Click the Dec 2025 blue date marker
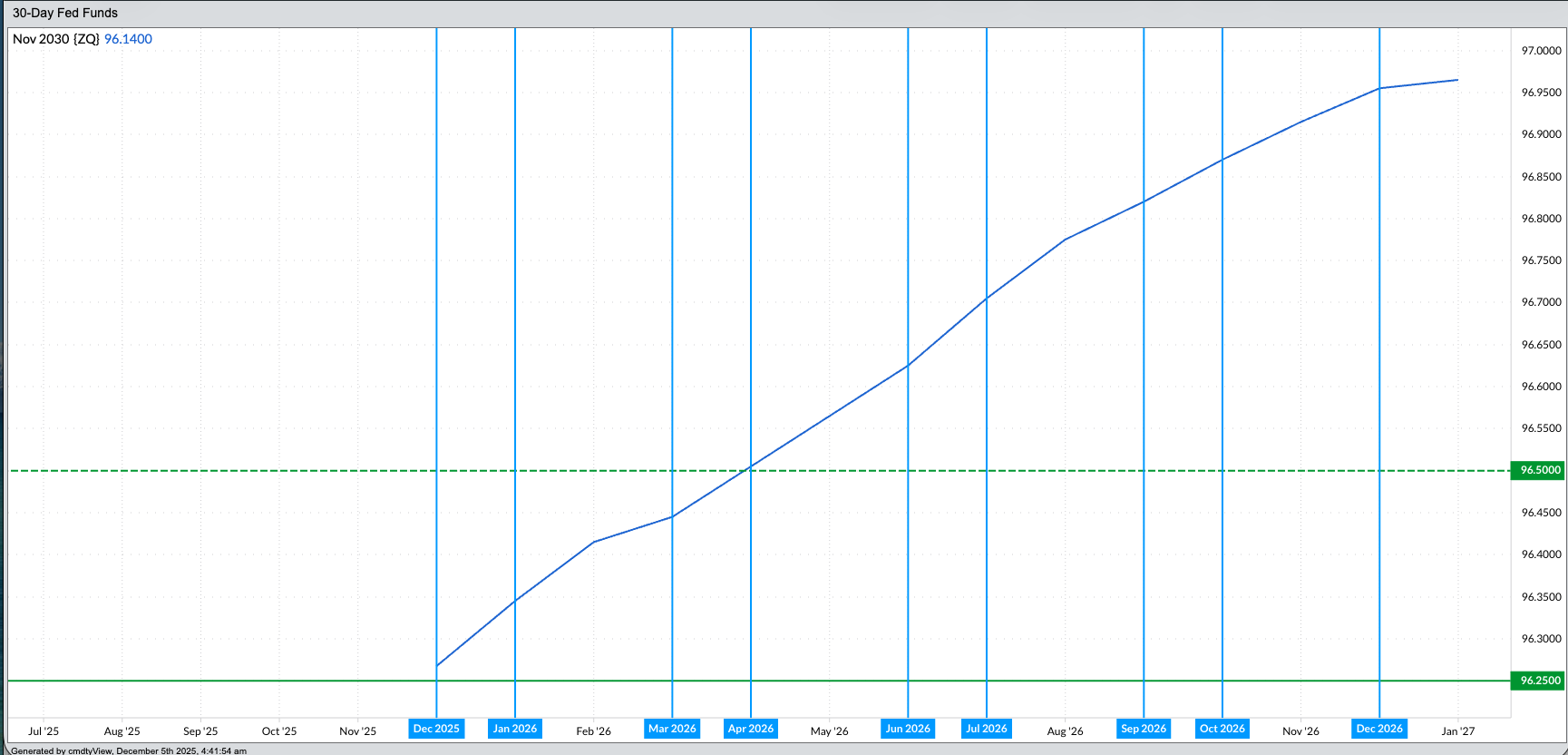 pyautogui.click(x=436, y=729)
